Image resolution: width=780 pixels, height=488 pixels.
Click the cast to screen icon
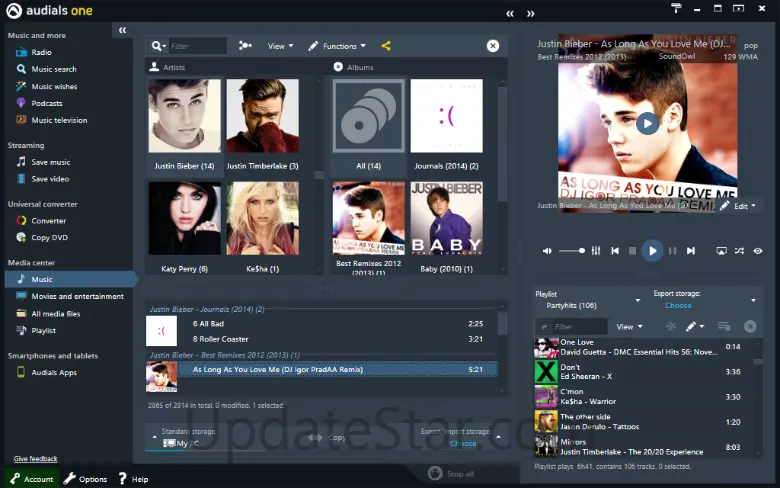click(x=721, y=251)
